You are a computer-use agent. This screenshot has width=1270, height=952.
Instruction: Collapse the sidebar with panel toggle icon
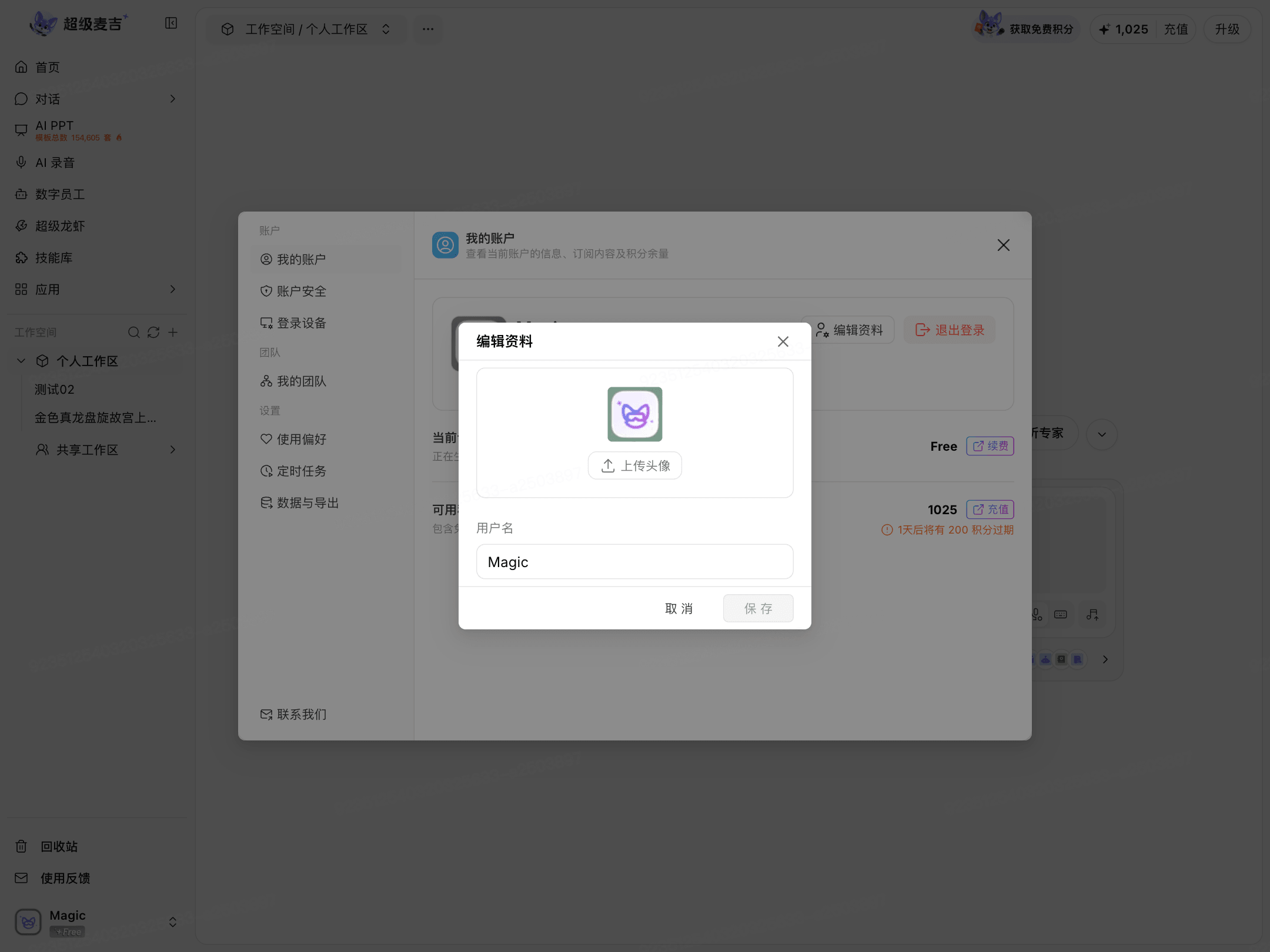point(171,24)
